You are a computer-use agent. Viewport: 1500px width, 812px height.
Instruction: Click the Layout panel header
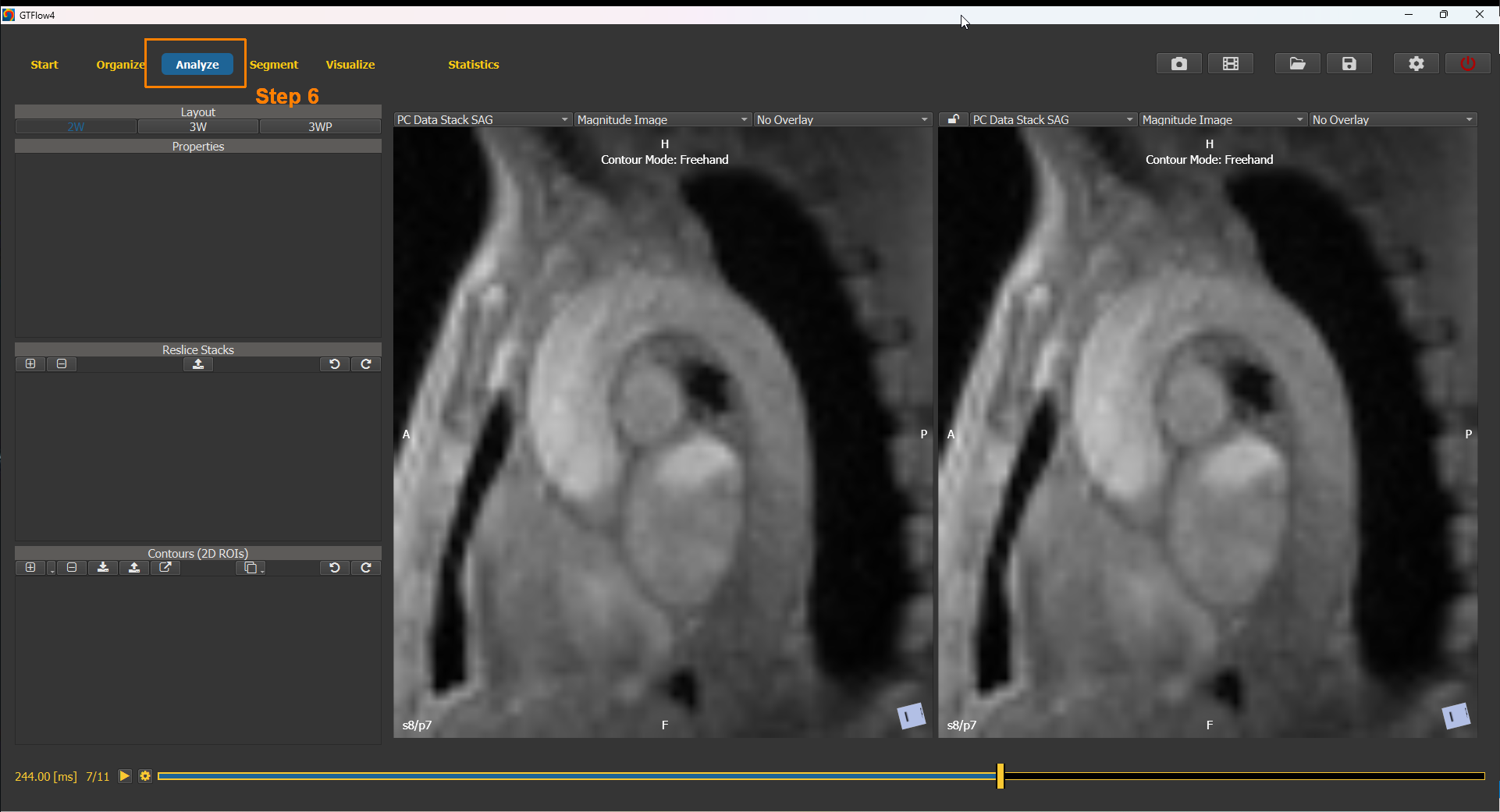coord(198,112)
